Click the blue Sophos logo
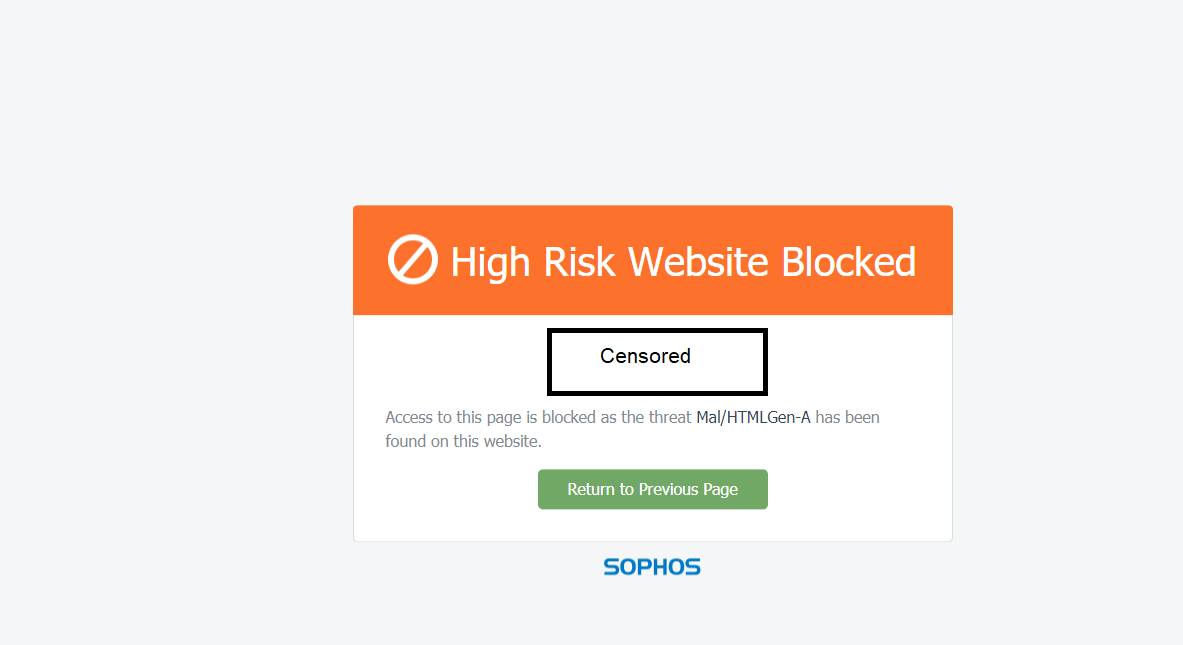The height and width of the screenshot is (645, 1183). 652,567
